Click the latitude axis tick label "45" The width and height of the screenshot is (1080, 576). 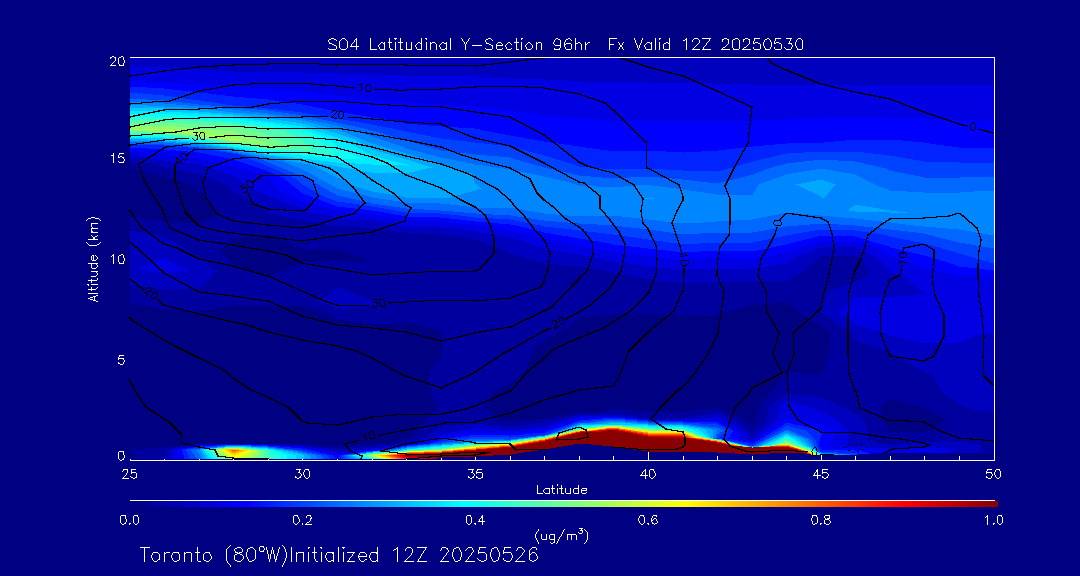tap(820, 474)
